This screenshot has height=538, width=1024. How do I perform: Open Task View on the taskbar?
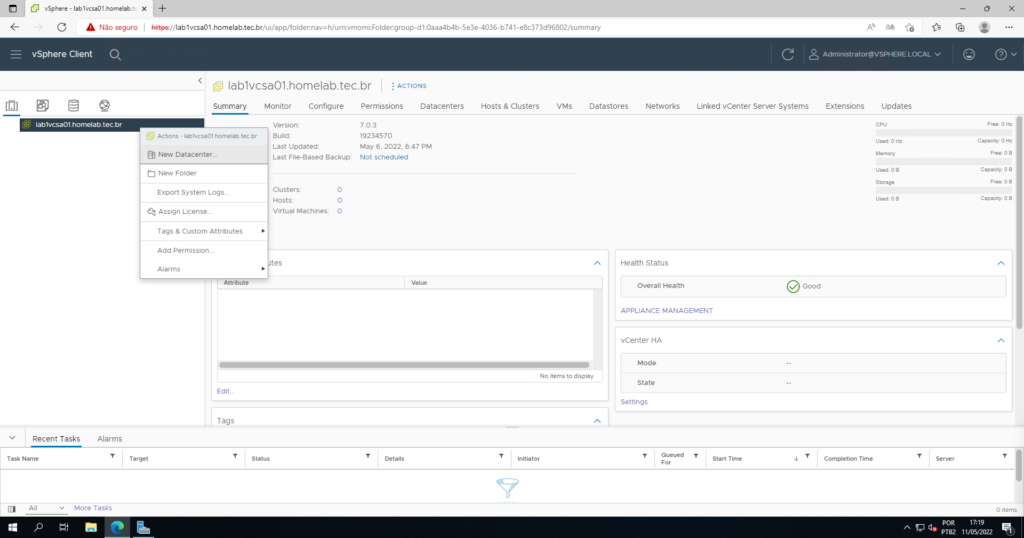tap(63, 528)
